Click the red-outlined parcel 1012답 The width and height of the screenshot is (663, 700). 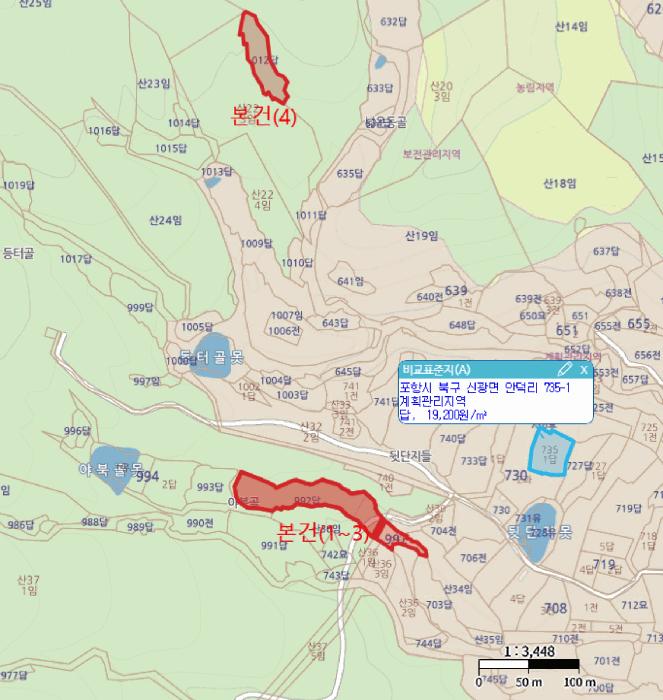pos(263,58)
